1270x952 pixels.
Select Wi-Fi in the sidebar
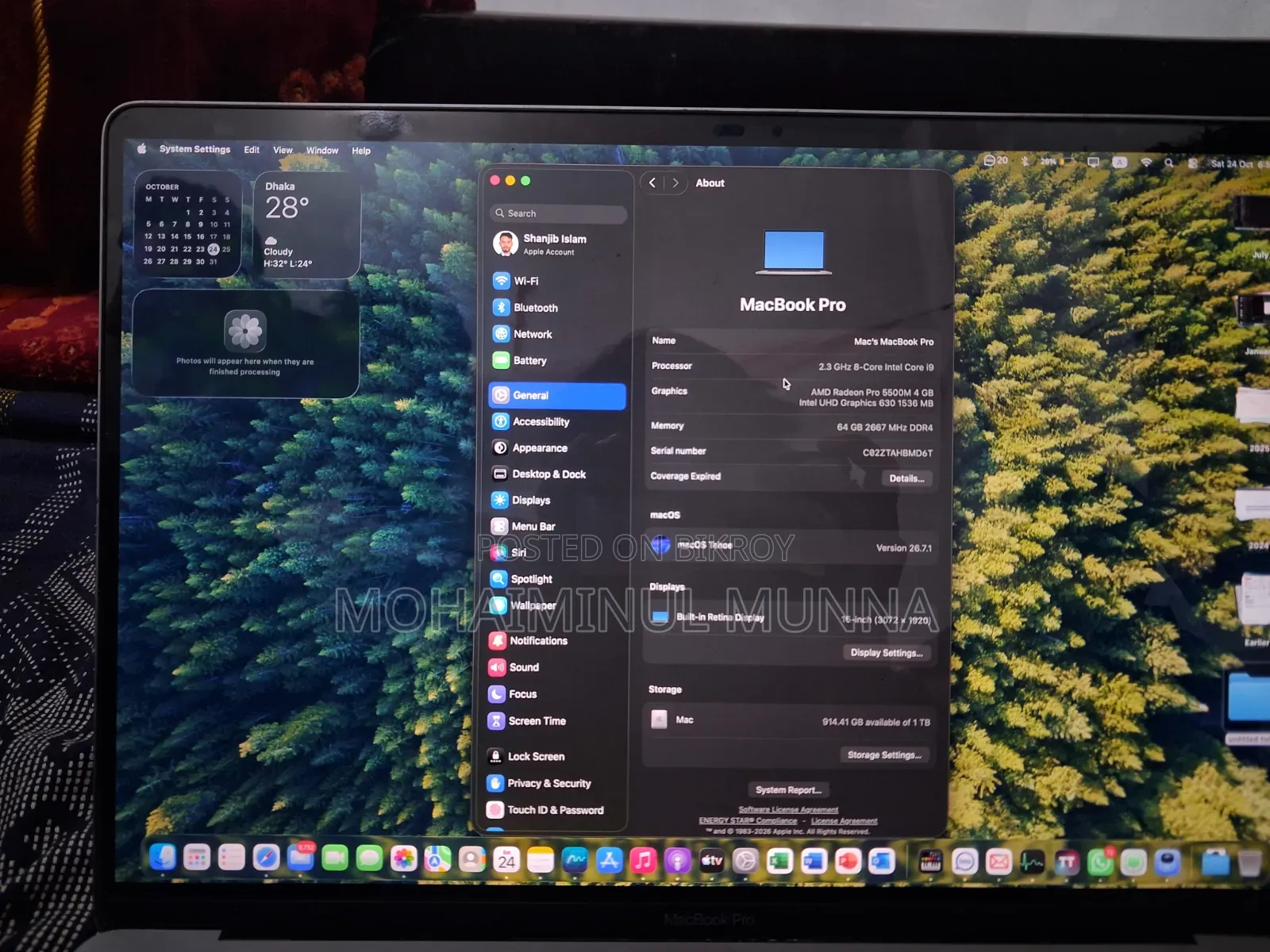[x=558, y=281]
